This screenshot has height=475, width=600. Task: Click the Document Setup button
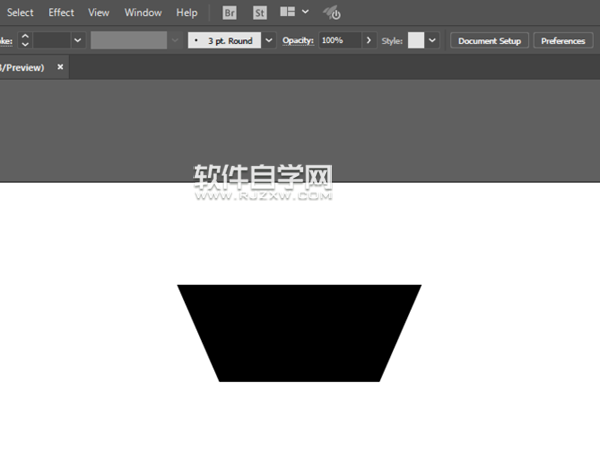489,41
